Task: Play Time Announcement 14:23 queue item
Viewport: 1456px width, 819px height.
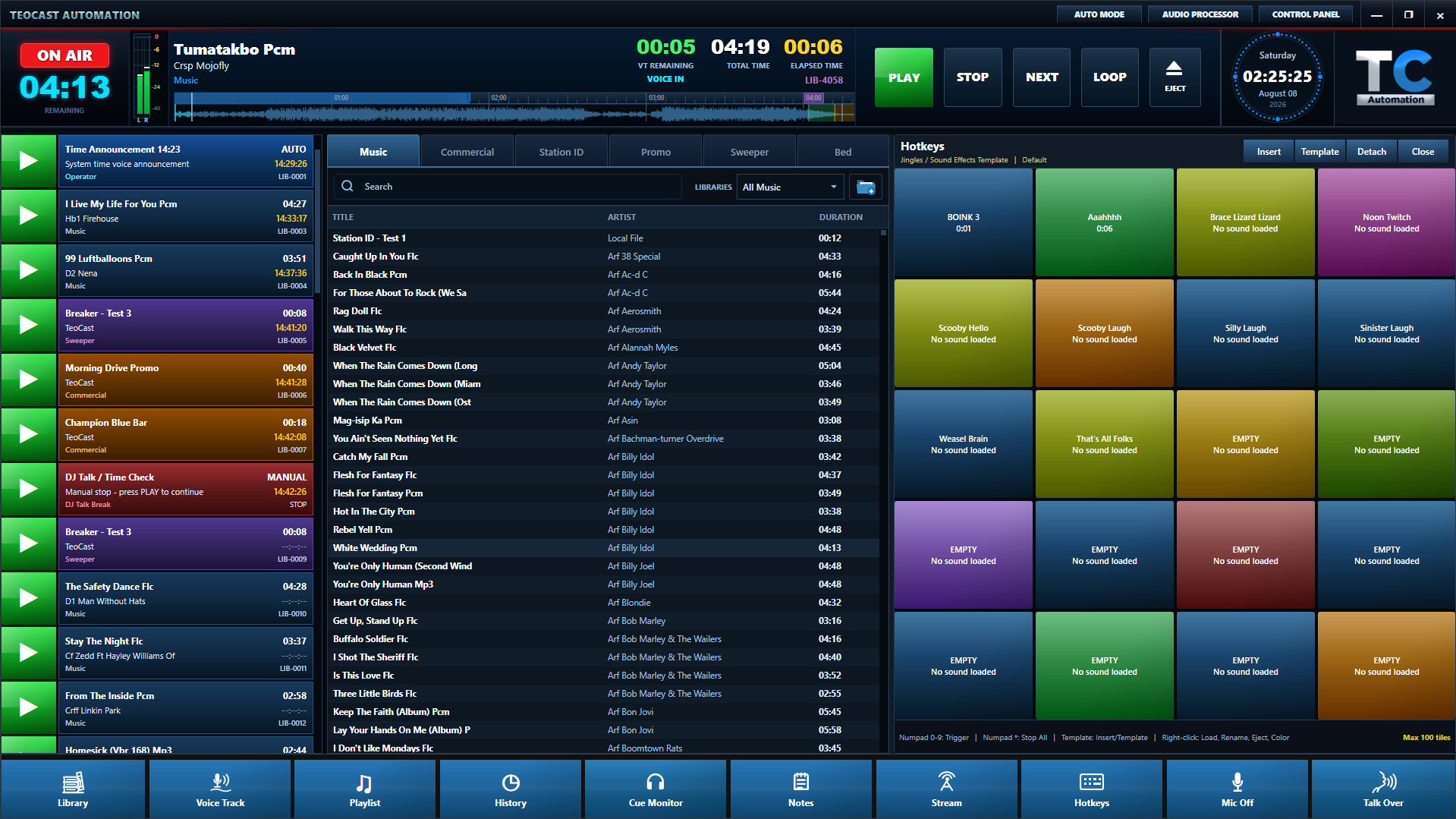Action: (x=29, y=161)
